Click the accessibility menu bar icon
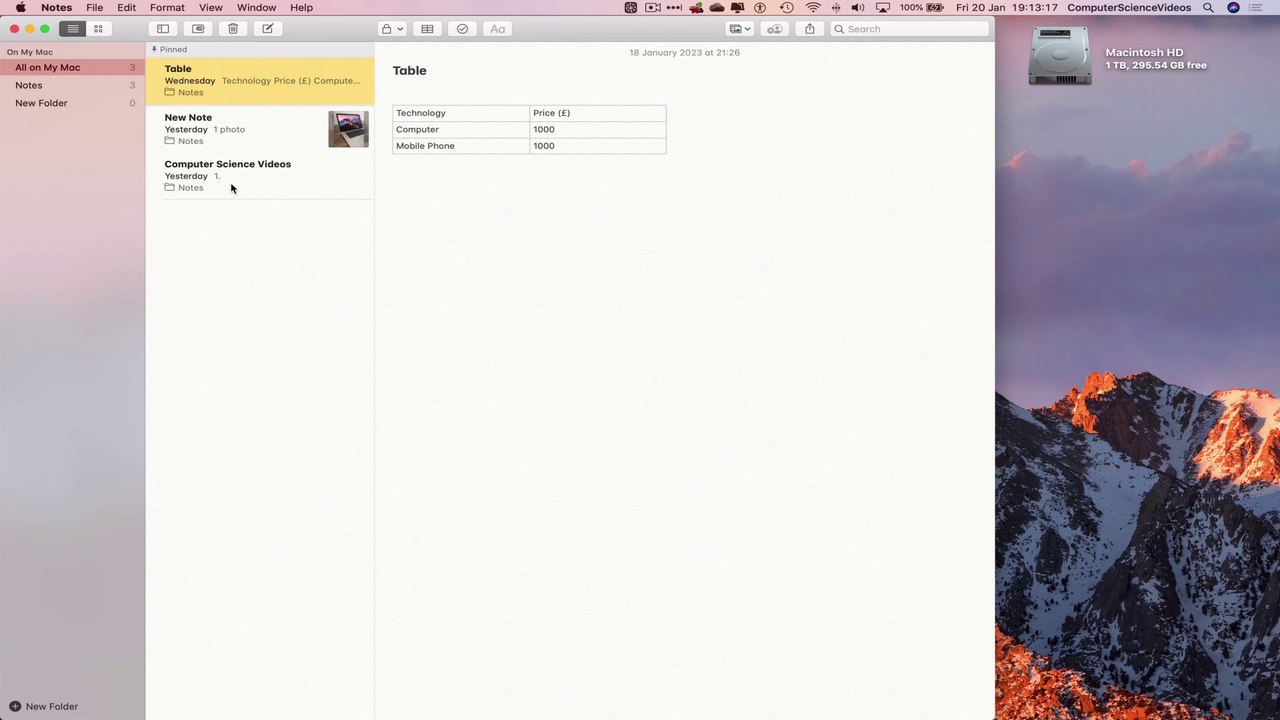1280x720 pixels. tap(760, 7)
